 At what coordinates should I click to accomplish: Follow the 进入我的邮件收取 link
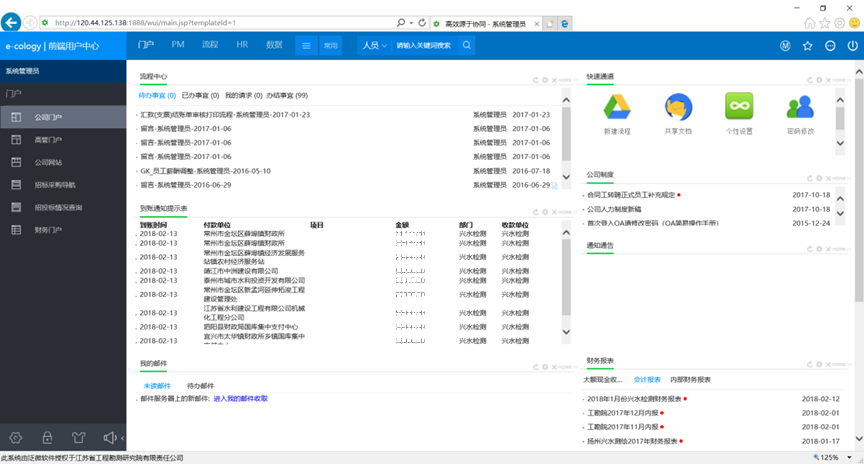(241, 398)
